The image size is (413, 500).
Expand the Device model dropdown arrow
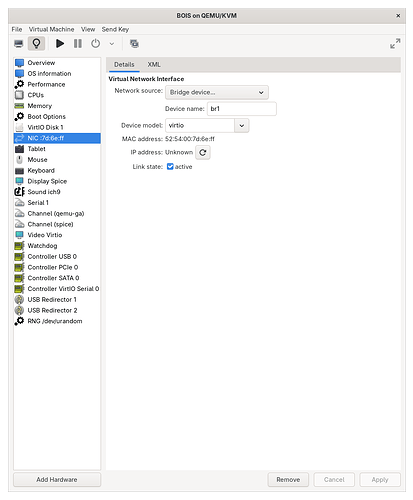(242, 126)
